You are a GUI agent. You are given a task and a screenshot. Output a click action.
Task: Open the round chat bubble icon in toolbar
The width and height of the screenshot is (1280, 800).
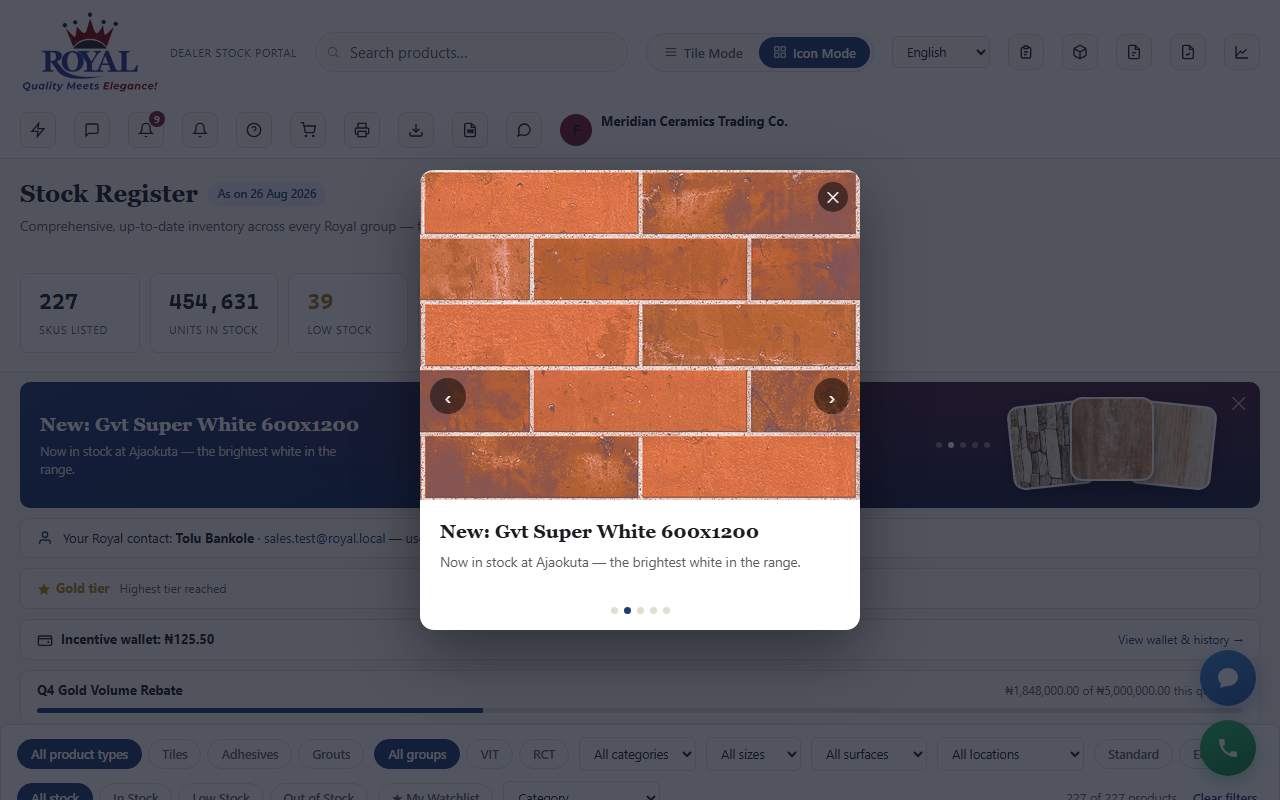[524, 130]
